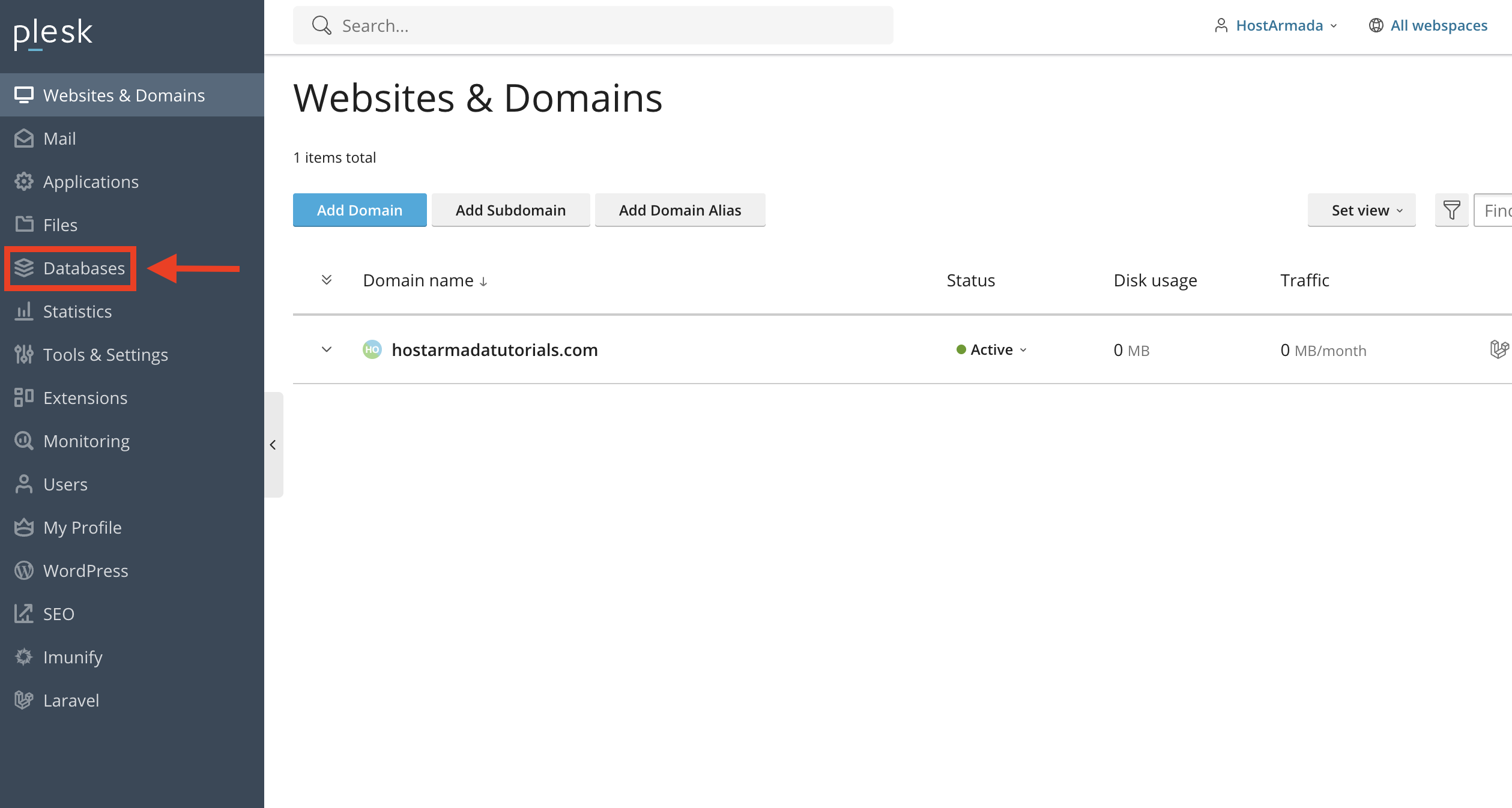
Task: Expand the hostarmadatutorials.com domain row
Action: [327, 349]
